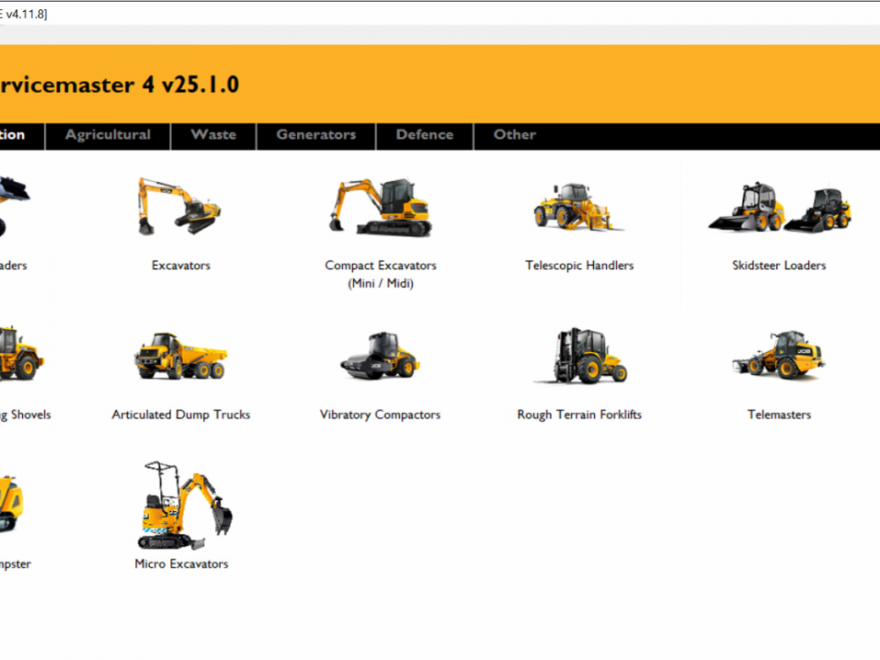Click the Vibratory Compactors label

pyautogui.click(x=380, y=415)
